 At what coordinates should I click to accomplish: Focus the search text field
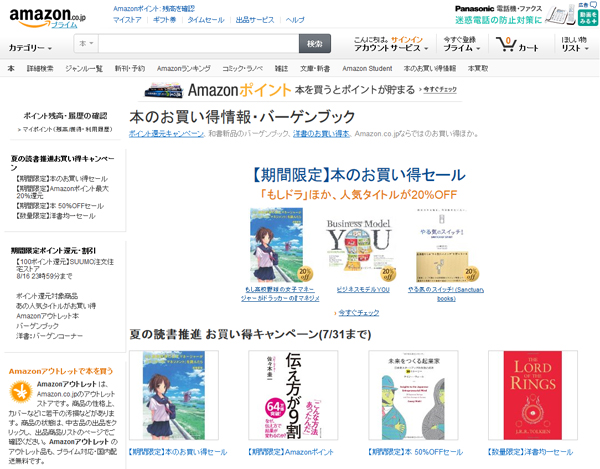199,44
